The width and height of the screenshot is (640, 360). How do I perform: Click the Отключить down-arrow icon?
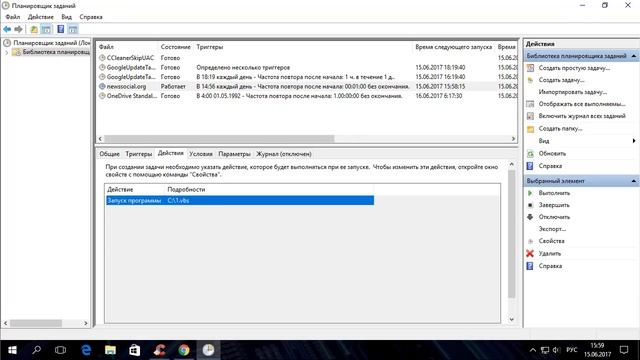tap(530, 217)
